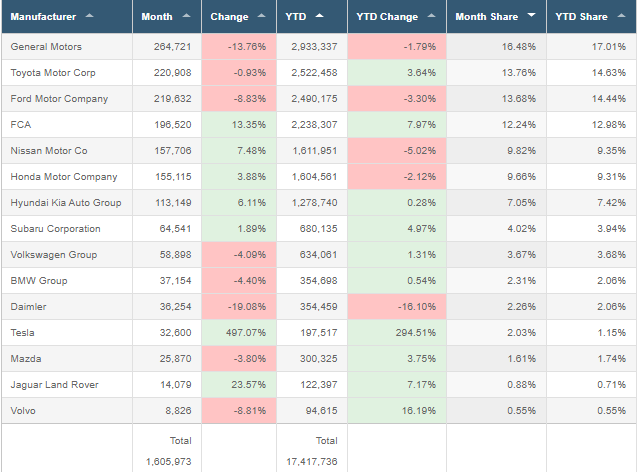The width and height of the screenshot is (642, 472).
Task: Click the monthly total 1,605,973
Action: (x=168, y=462)
